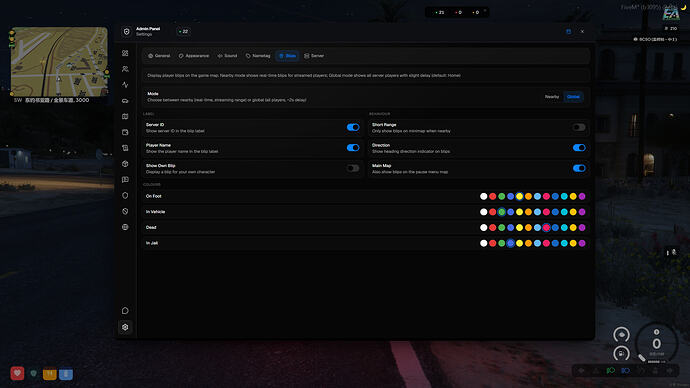Viewport: 690px width, 388px height.
Task: Open the globe icon in sidebar
Action: point(125,227)
